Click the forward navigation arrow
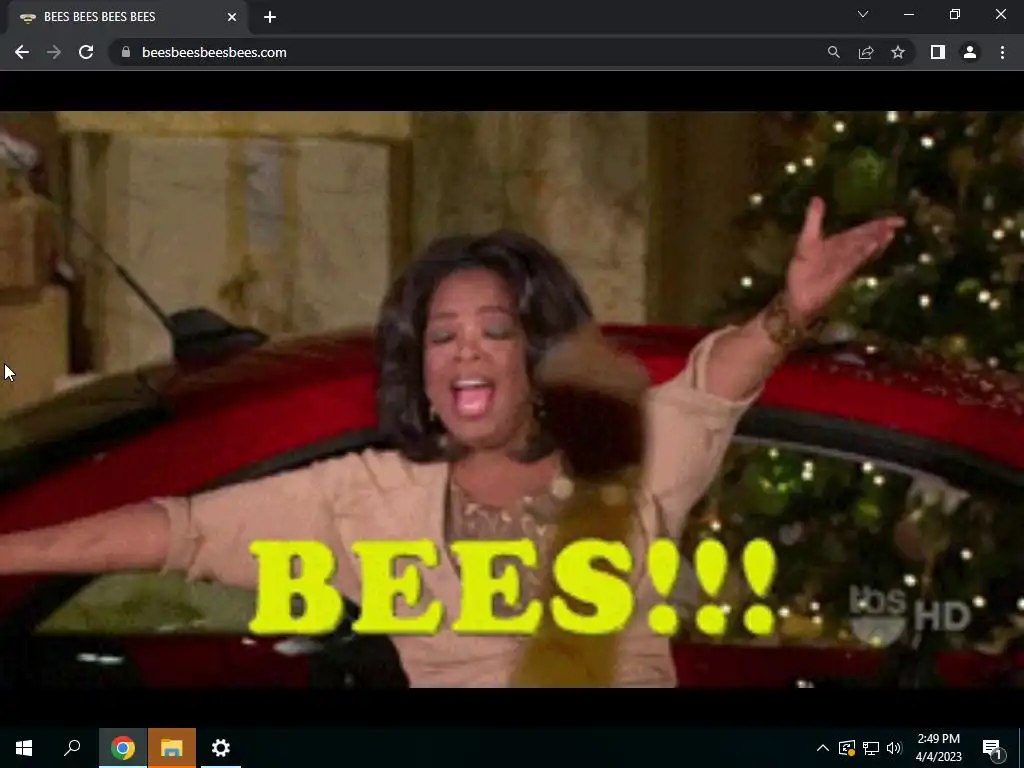 (54, 52)
